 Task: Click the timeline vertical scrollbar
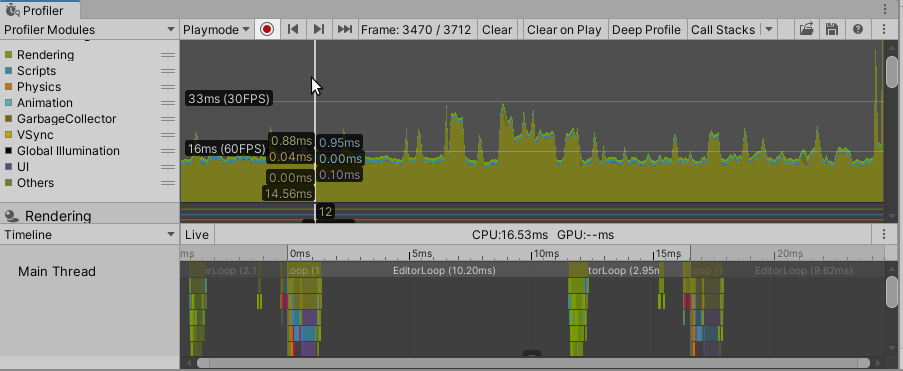pos(891,291)
